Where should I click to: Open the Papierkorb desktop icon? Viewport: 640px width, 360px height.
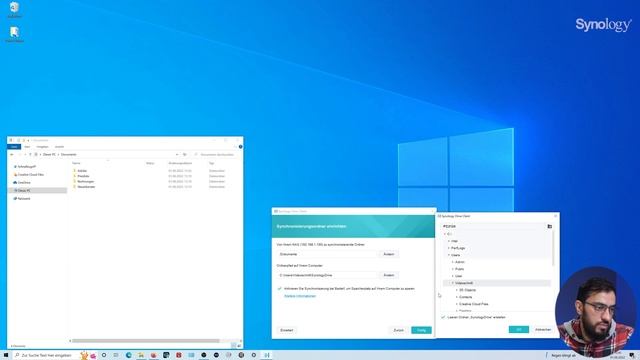[x=14, y=10]
